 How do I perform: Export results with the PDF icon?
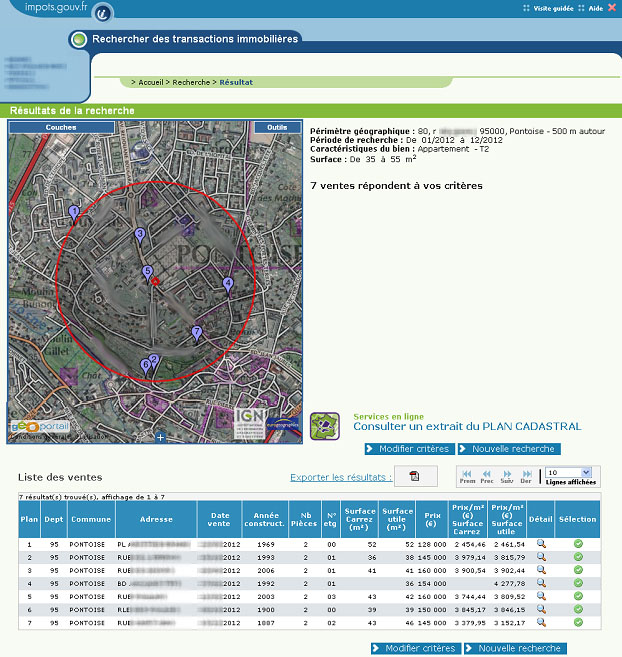[x=415, y=476]
